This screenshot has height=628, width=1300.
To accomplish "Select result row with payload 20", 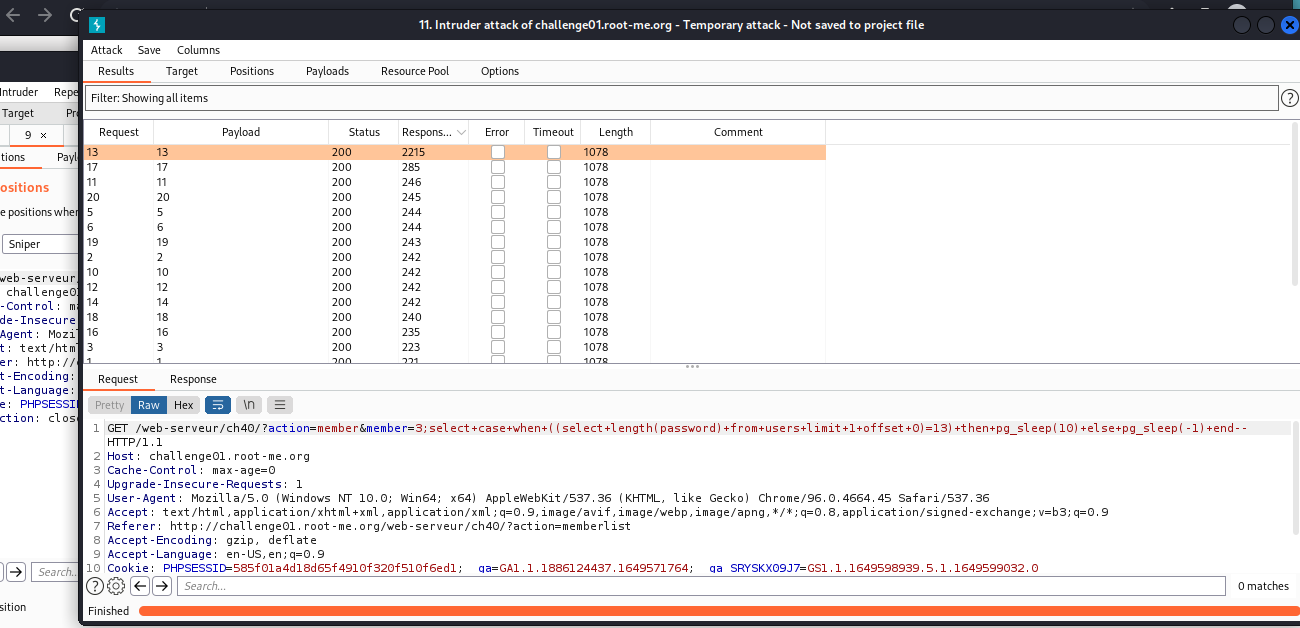I will (x=455, y=197).
